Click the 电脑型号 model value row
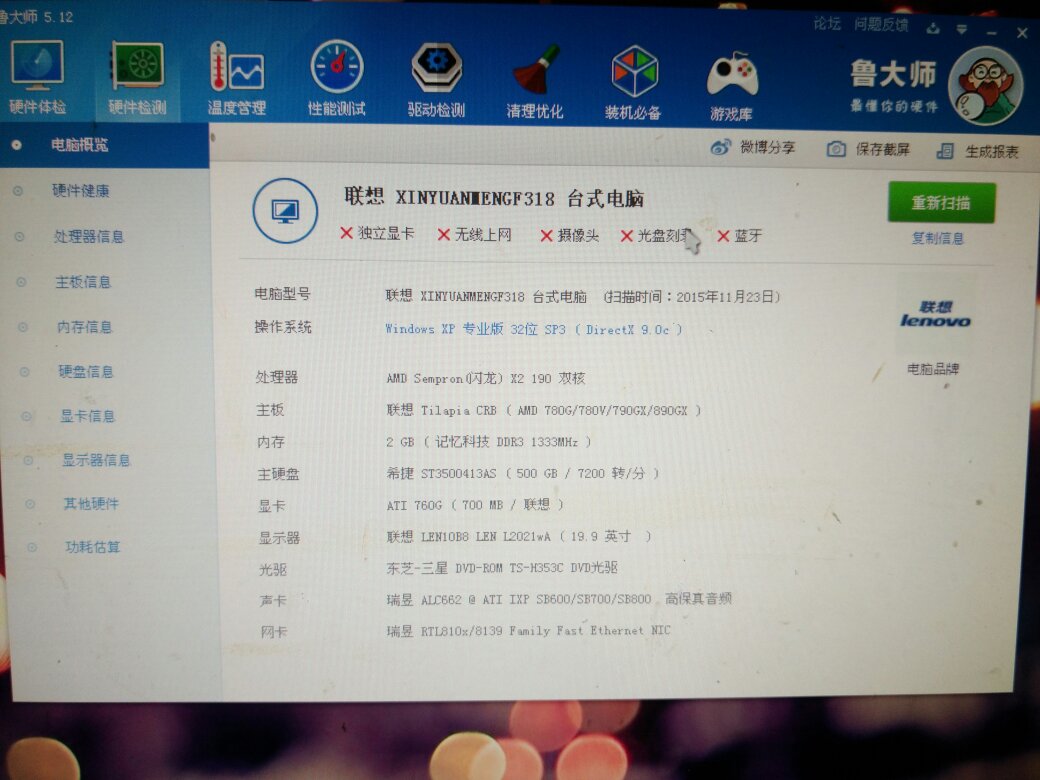This screenshot has height=780, width=1040. coord(582,296)
